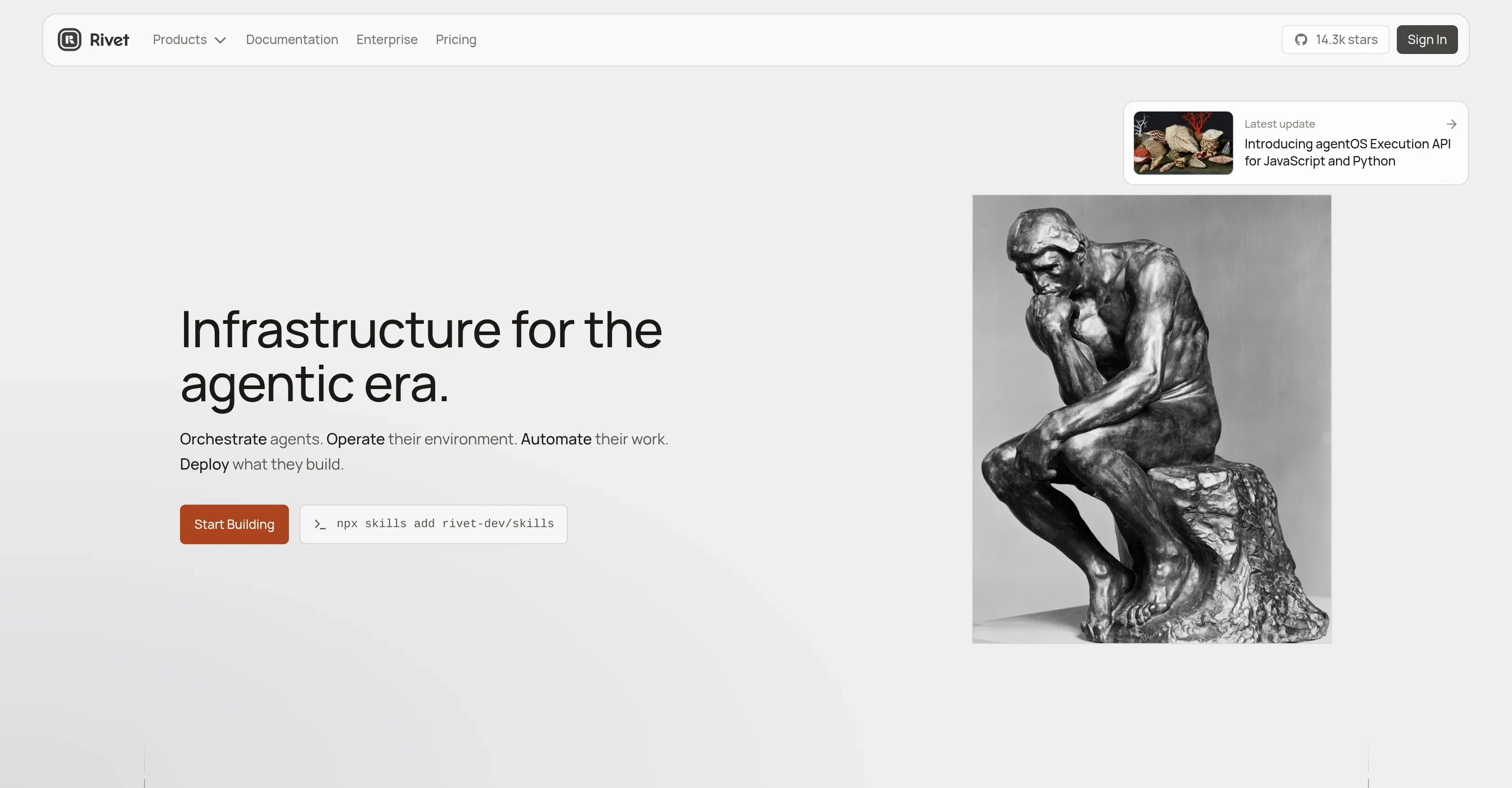1512x788 pixels.
Task: Click the GitHub octocat icon
Action: click(1300, 39)
